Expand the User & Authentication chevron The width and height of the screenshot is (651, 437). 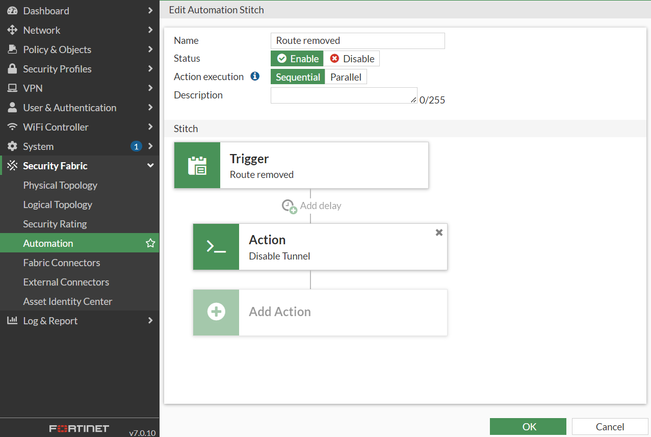(x=150, y=107)
